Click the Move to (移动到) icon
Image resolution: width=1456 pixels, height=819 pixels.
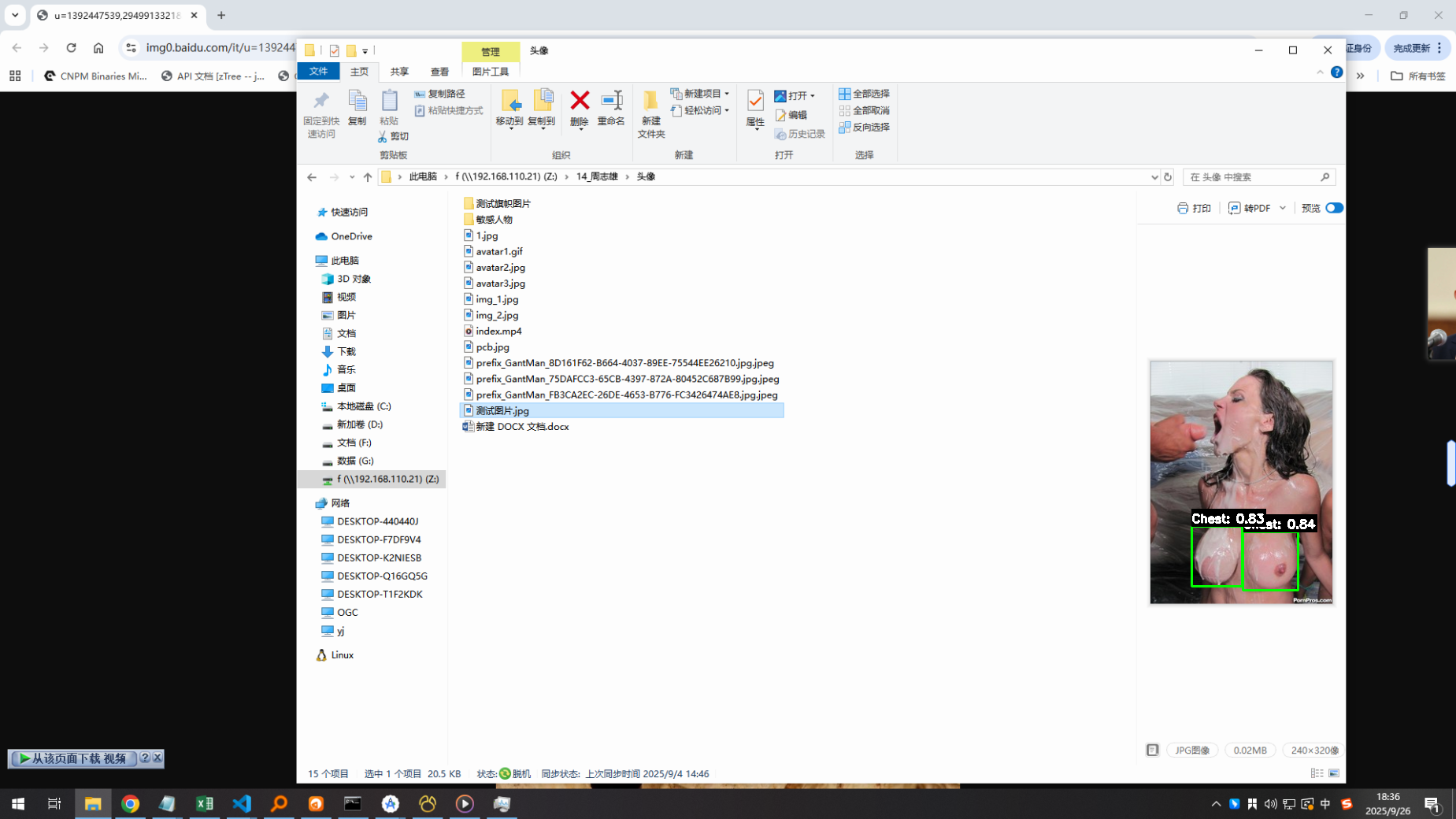(509, 101)
